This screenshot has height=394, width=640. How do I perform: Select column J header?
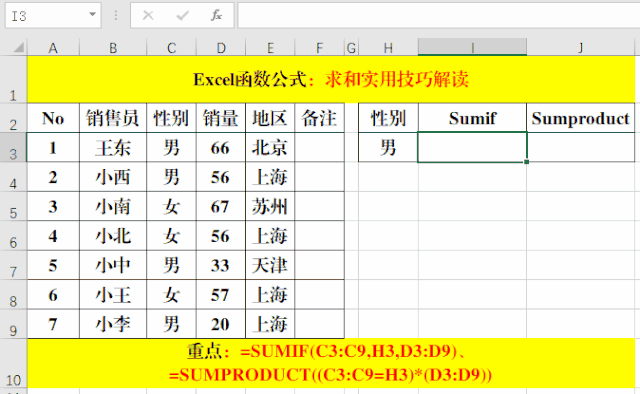coord(580,48)
